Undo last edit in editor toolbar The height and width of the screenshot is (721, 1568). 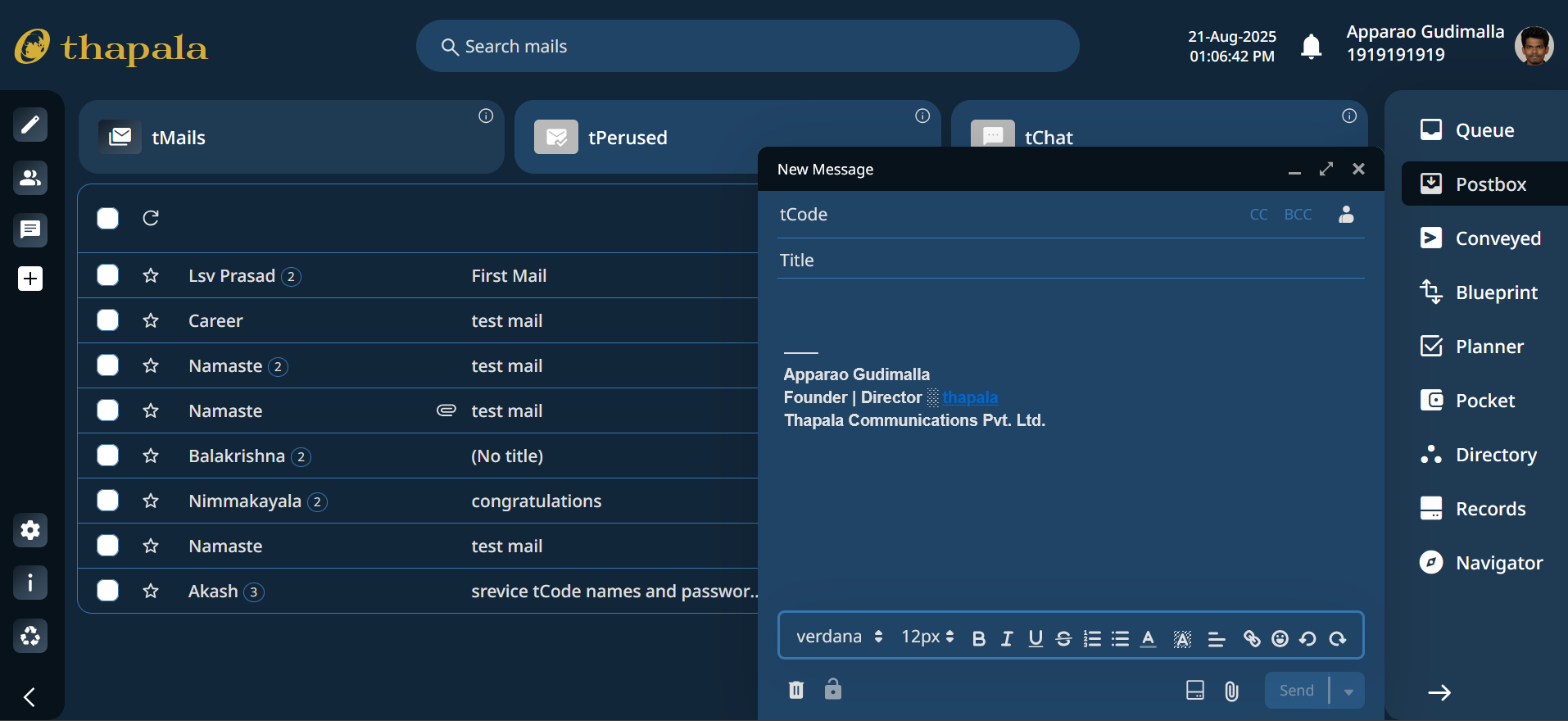coord(1307,639)
